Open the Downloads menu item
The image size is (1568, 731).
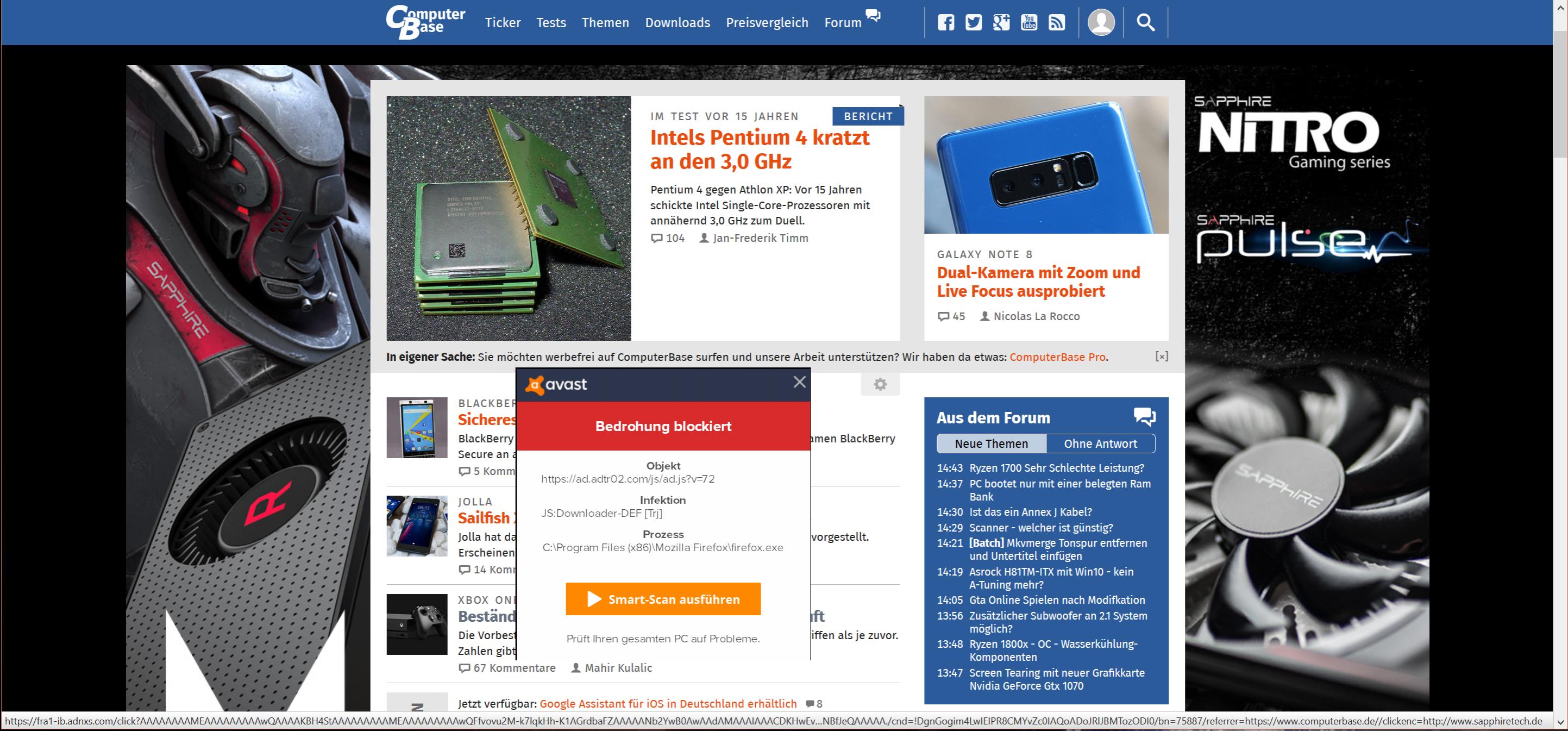coord(678,22)
